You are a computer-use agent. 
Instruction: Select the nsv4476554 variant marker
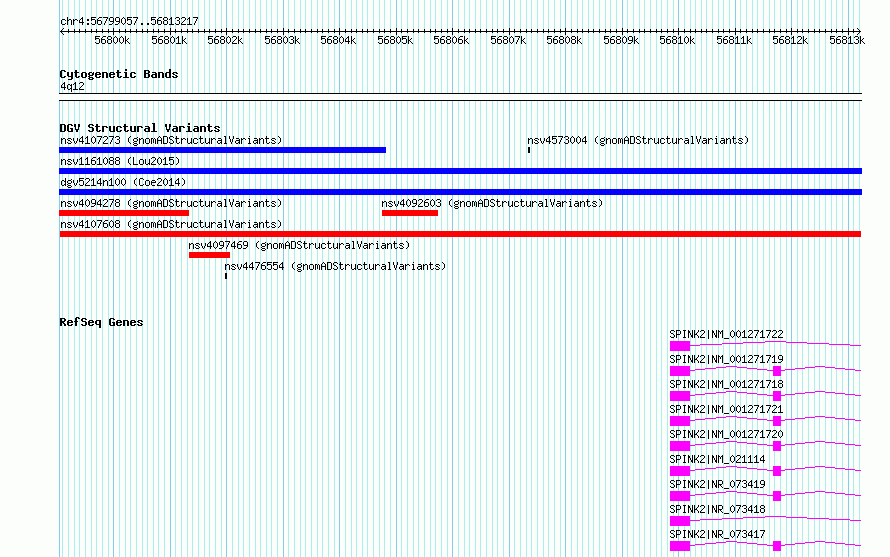(x=226, y=276)
